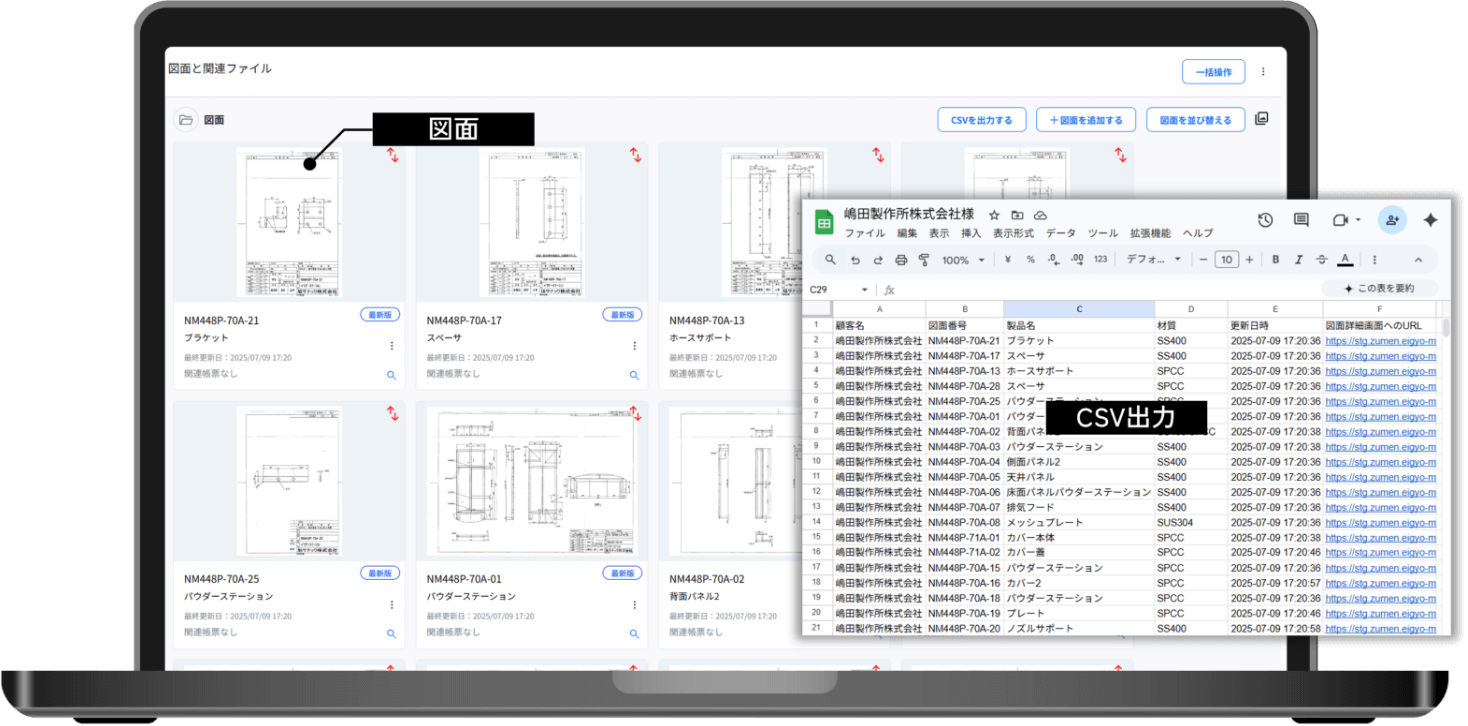Toggle italic formatting in Sheets toolbar

1299,260
